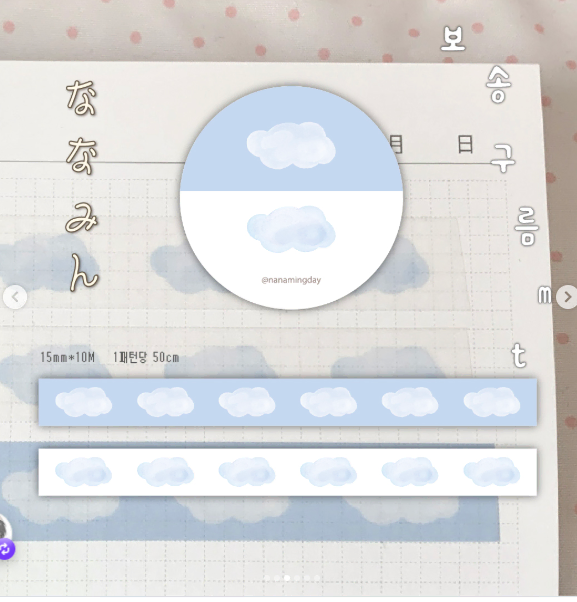Click the 15mm*10M size text
577x602 pixels.
click(x=68, y=357)
